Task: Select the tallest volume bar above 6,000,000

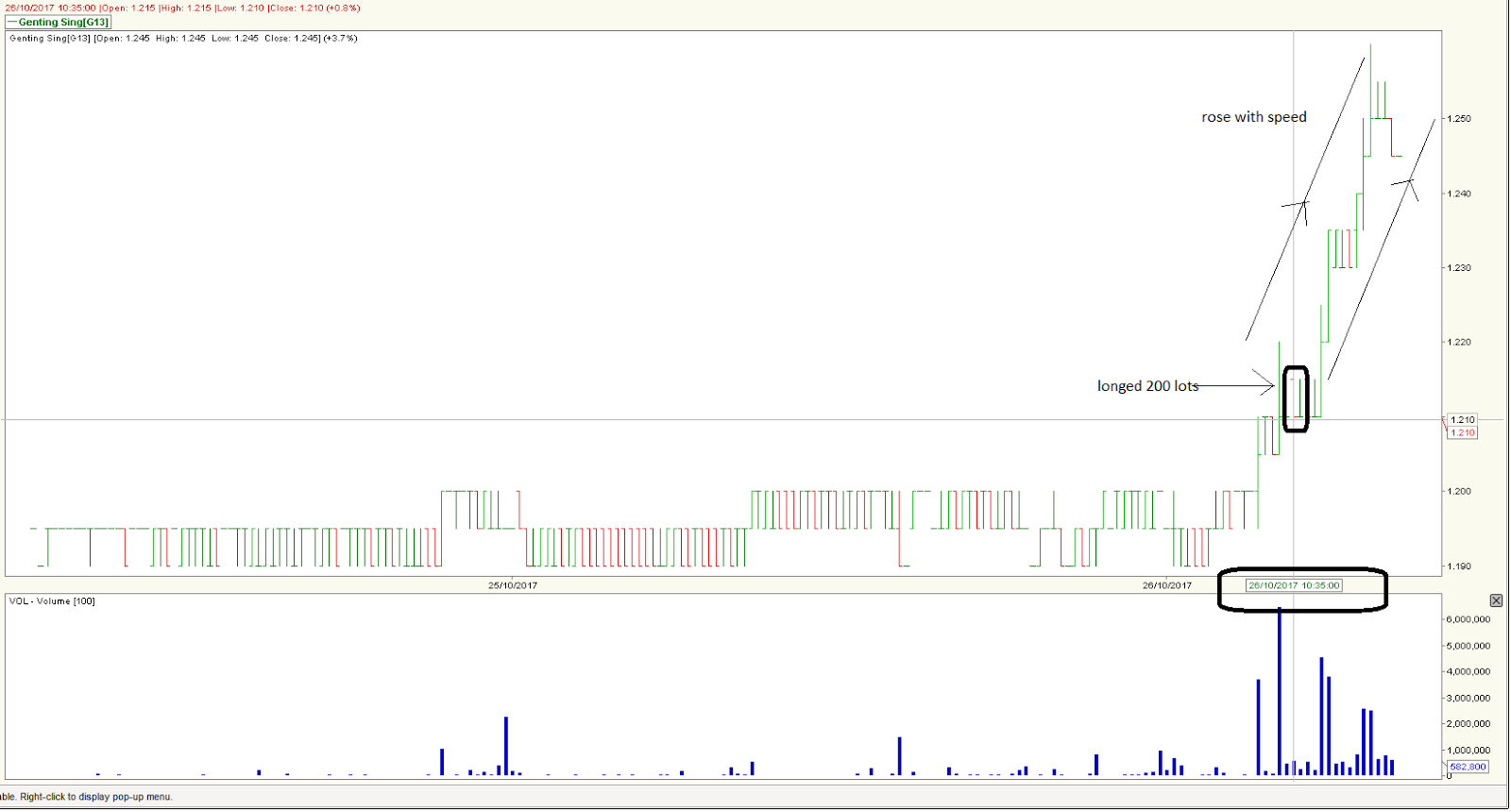Action: coord(1280,691)
